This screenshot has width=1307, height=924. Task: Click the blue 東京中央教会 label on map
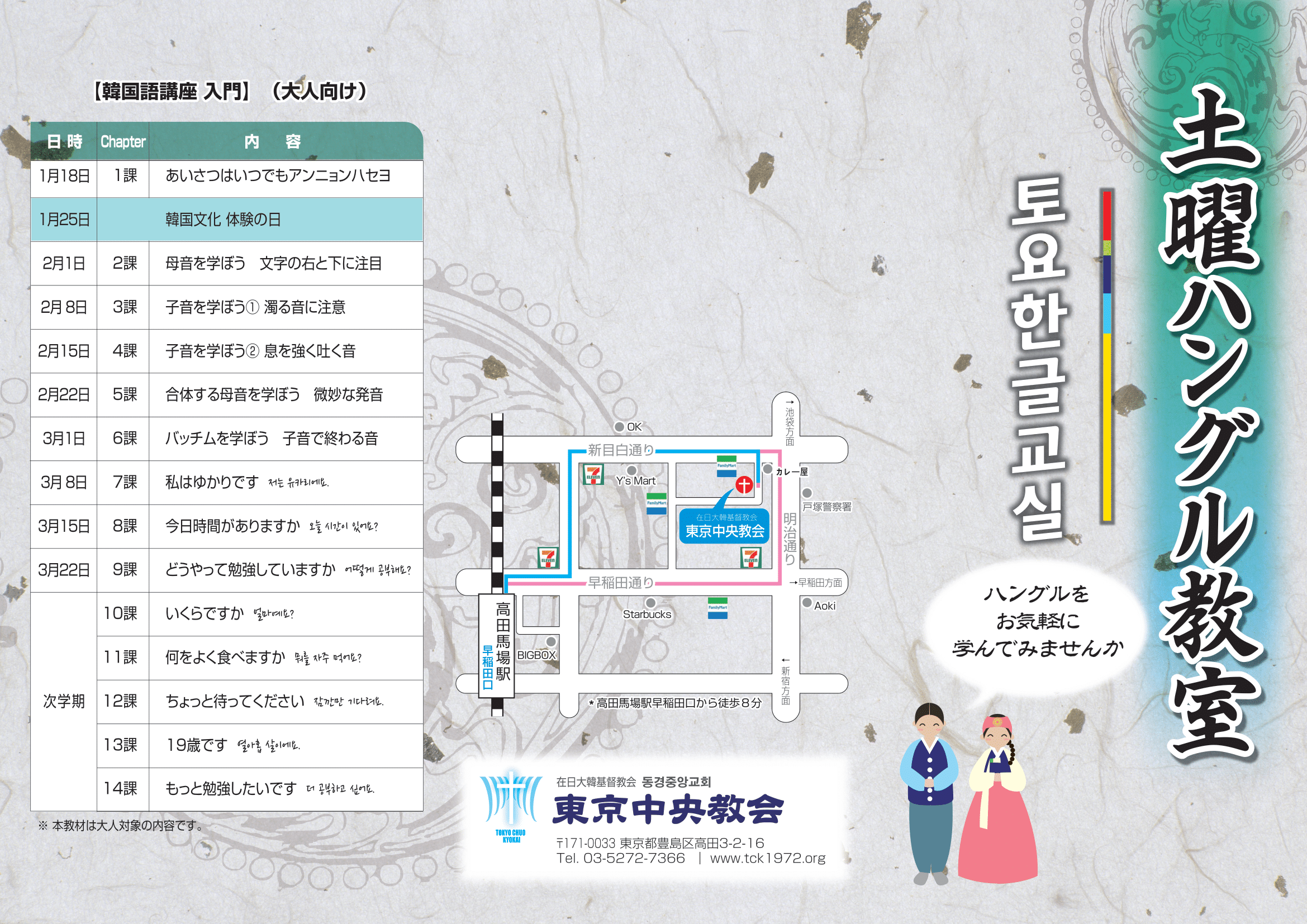point(724,526)
